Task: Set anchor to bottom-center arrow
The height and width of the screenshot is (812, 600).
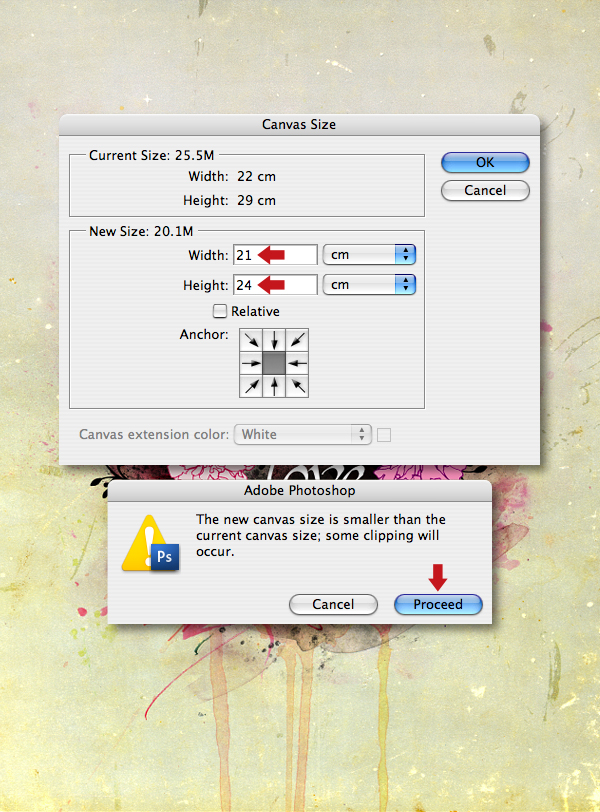Action: 274,386
